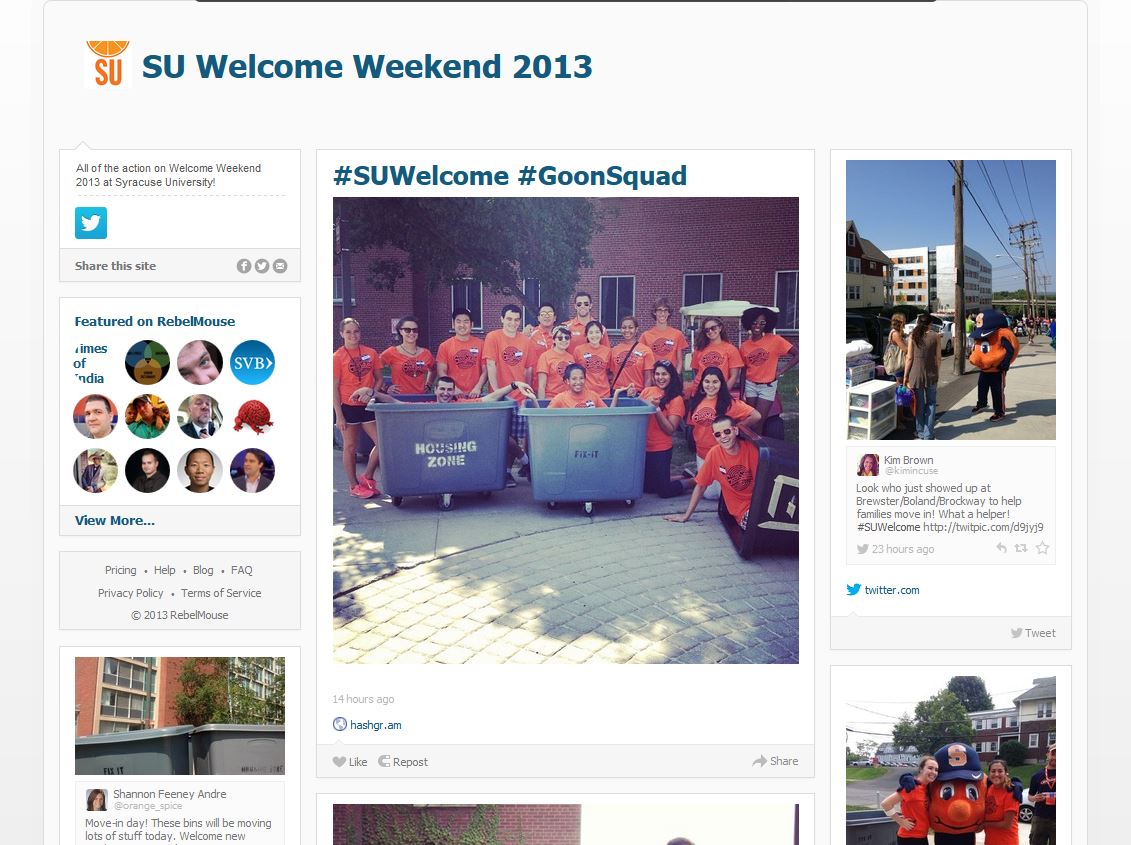Favorite Kim Brown's tweet with star icon
This screenshot has width=1131, height=845.
point(1042,548)
